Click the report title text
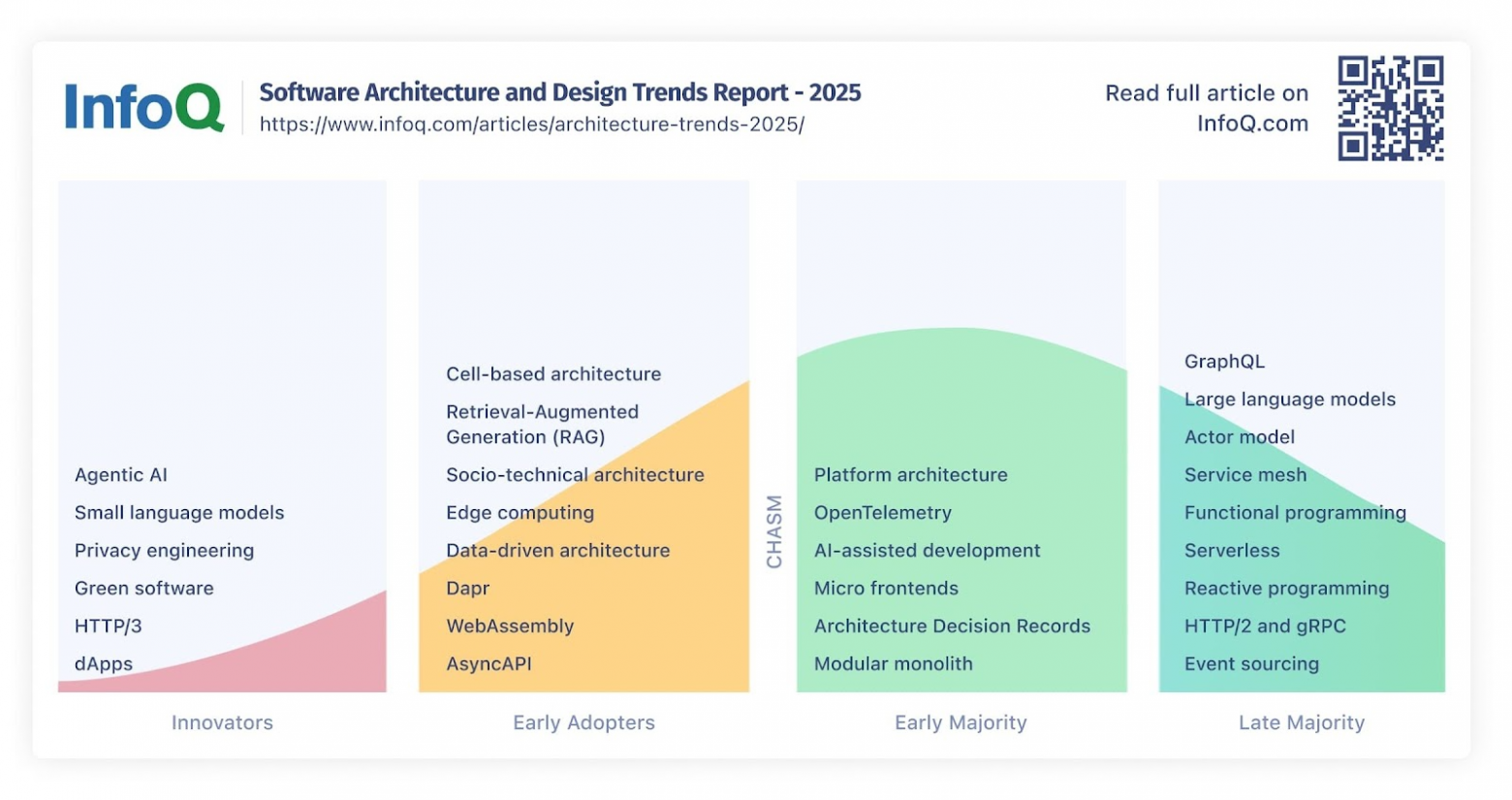The height and width of the screenshot is (800, 1512). coord(559,92)
